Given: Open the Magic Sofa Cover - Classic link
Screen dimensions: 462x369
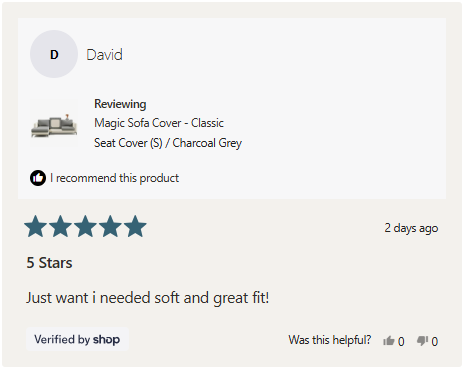Looking at the screenshot, I should 159,123.
